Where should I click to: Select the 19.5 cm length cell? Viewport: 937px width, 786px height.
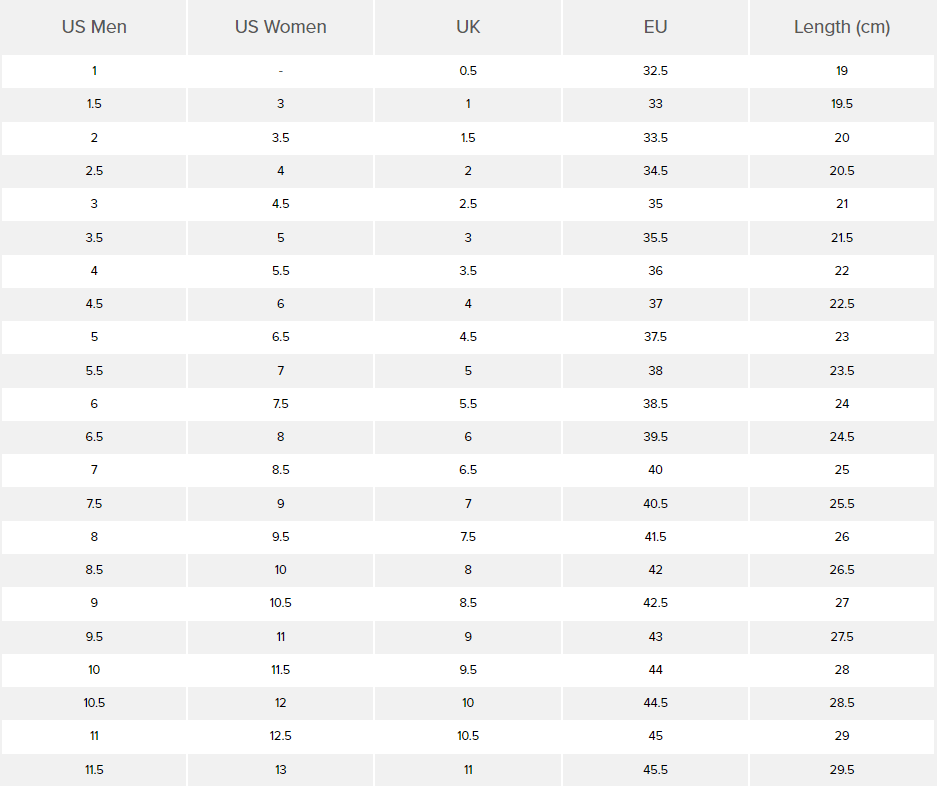(x=842, y=104)
